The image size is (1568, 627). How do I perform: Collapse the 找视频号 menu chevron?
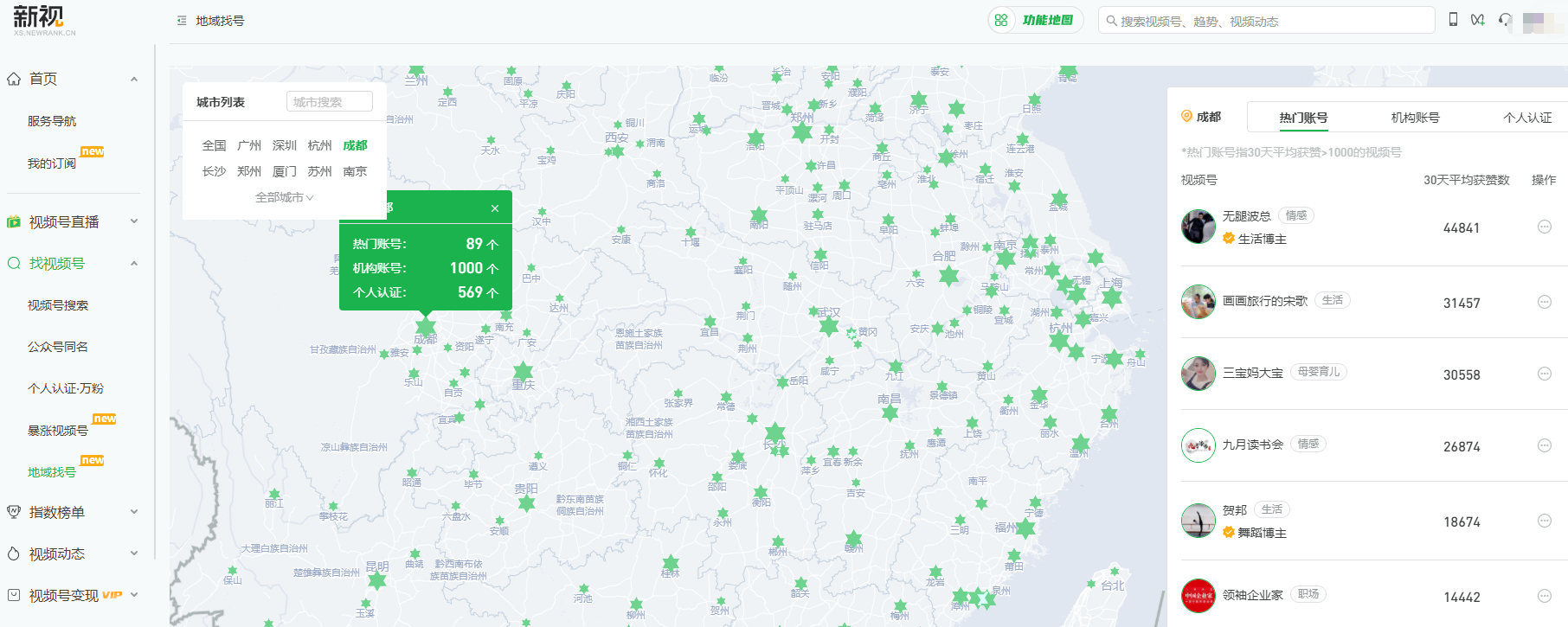tap(134, 263)
